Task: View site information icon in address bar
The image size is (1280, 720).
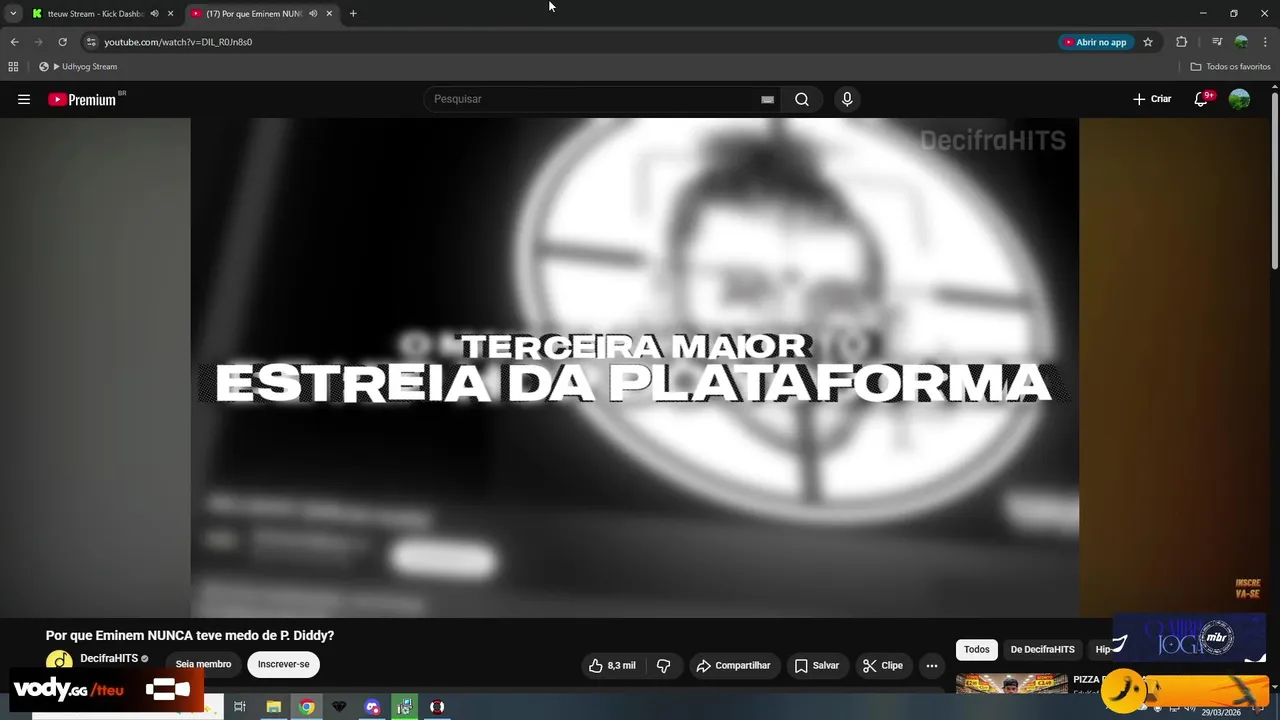Action: [91, 42]
